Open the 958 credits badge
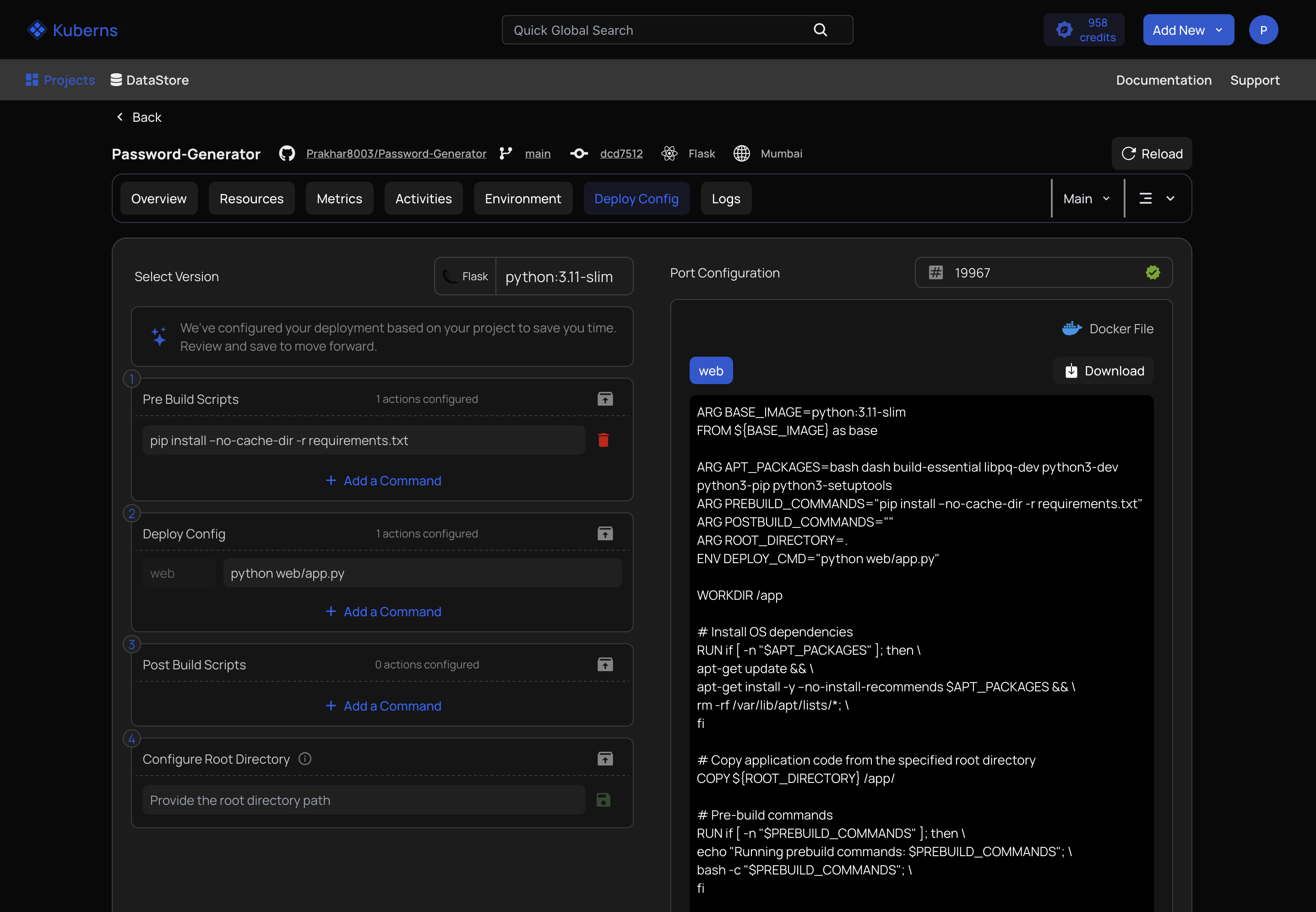The image size is (1316, 912). [x=1084, y=30]
